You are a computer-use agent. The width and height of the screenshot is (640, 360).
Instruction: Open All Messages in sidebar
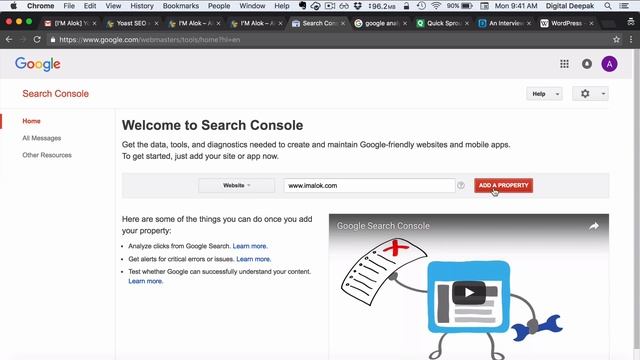(x=42, y=138)
